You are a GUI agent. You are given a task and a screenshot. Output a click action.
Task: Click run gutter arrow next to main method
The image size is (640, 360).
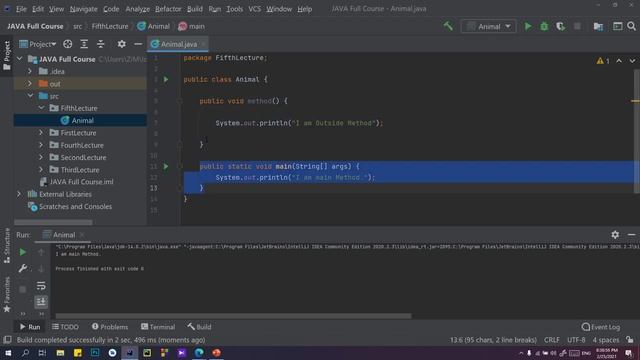tap(166, 167)
